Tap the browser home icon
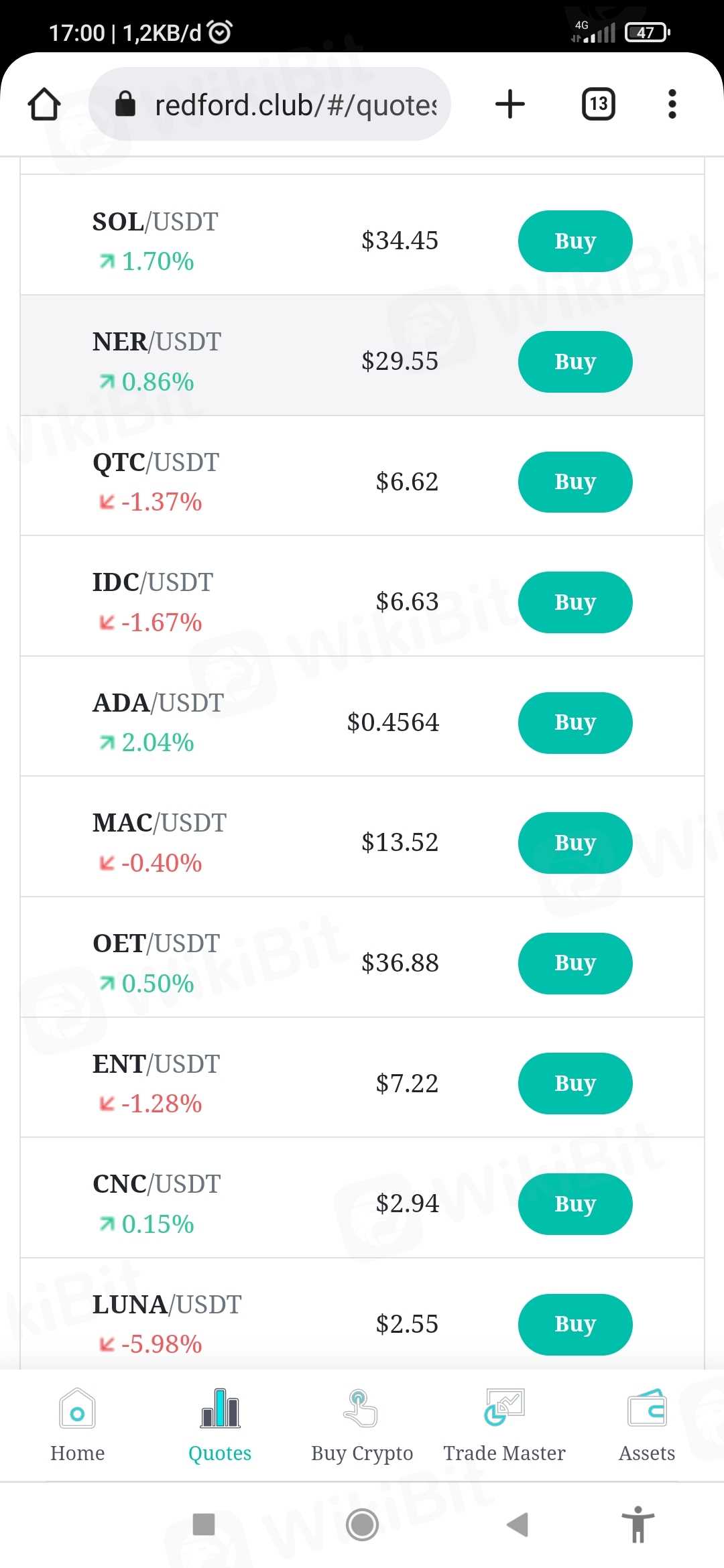Image resolution: width=724 pixels, height=1568 pixels. pos(44,105)
